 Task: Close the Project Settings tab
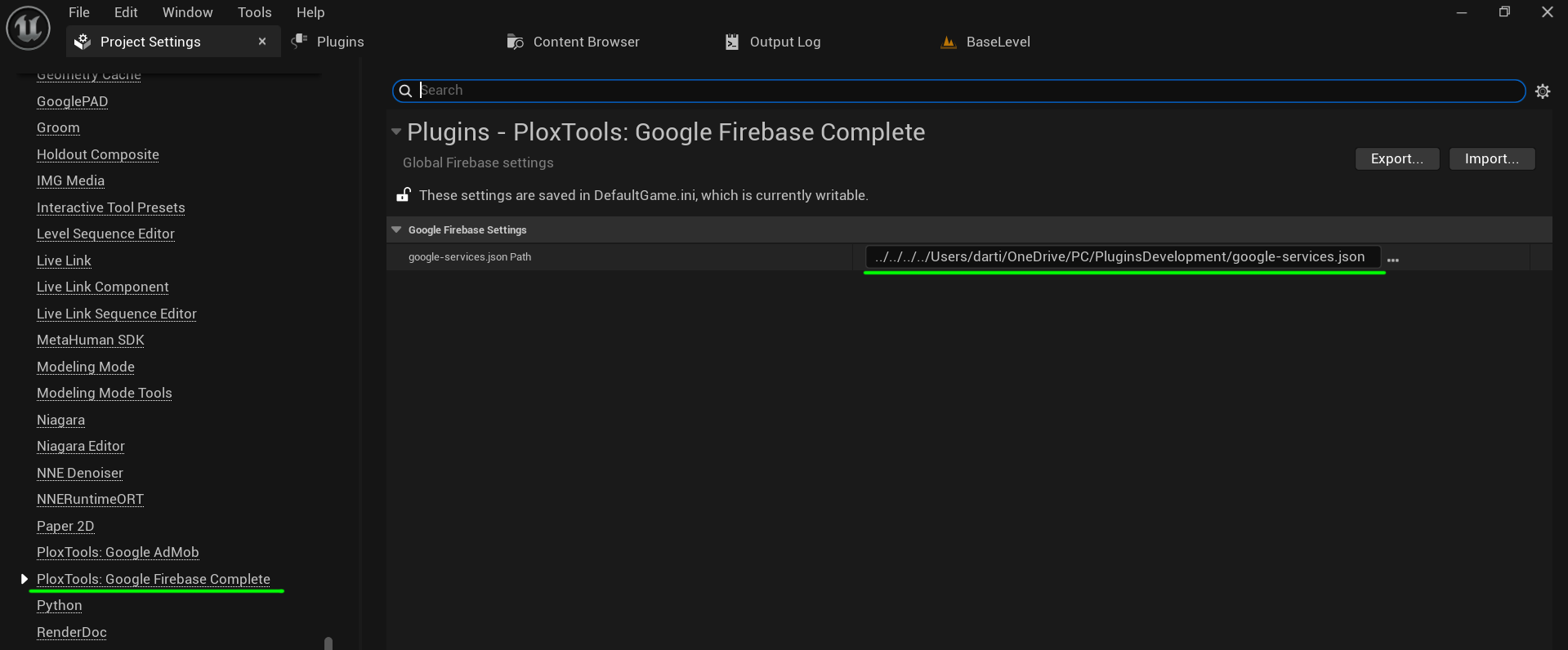pos(262,42)
